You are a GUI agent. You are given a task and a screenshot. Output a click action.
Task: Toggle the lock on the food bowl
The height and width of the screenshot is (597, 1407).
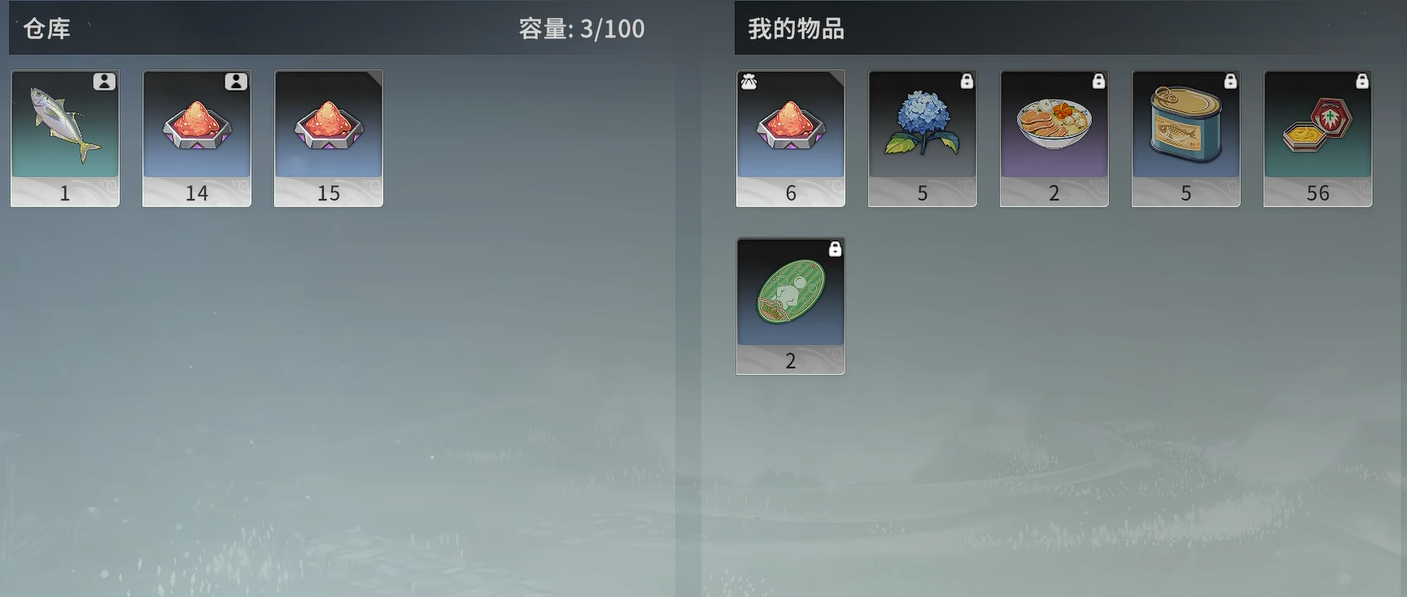point(1099,82)
